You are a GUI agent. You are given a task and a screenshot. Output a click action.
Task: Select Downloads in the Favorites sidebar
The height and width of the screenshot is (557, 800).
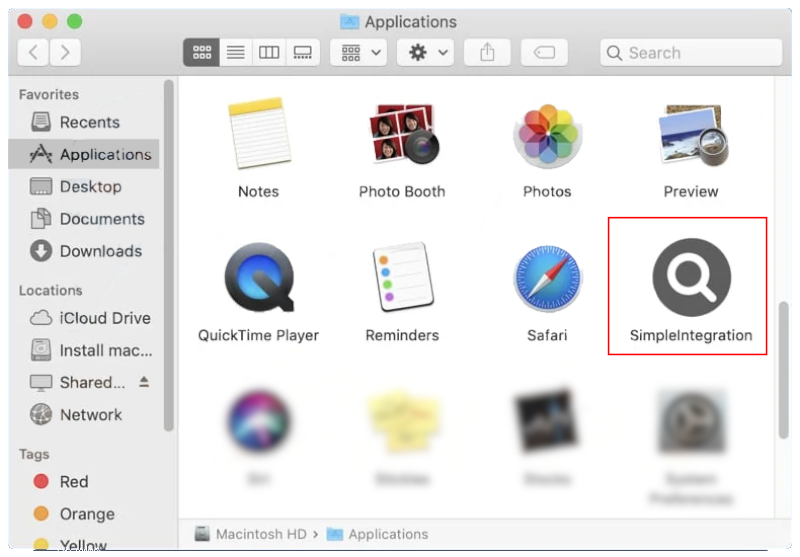100,251
